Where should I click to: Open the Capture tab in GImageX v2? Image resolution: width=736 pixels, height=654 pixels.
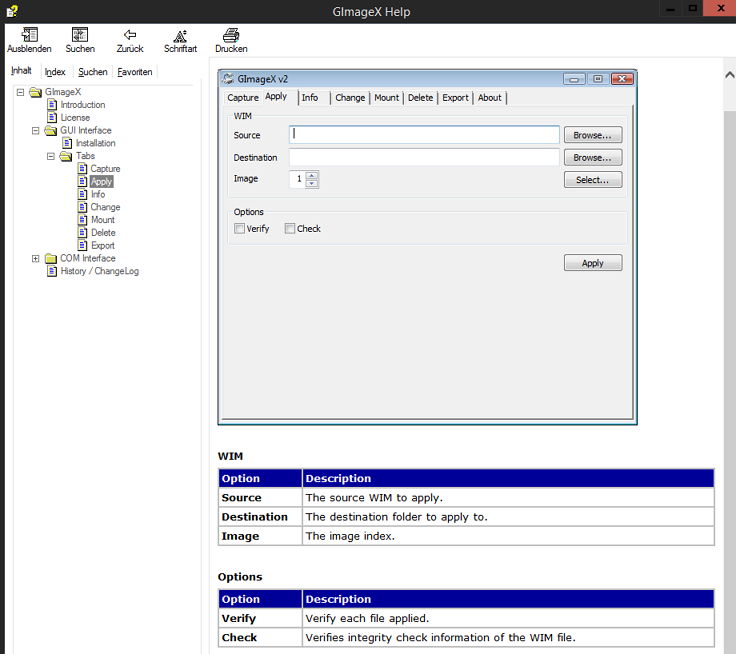pos(243,98)
